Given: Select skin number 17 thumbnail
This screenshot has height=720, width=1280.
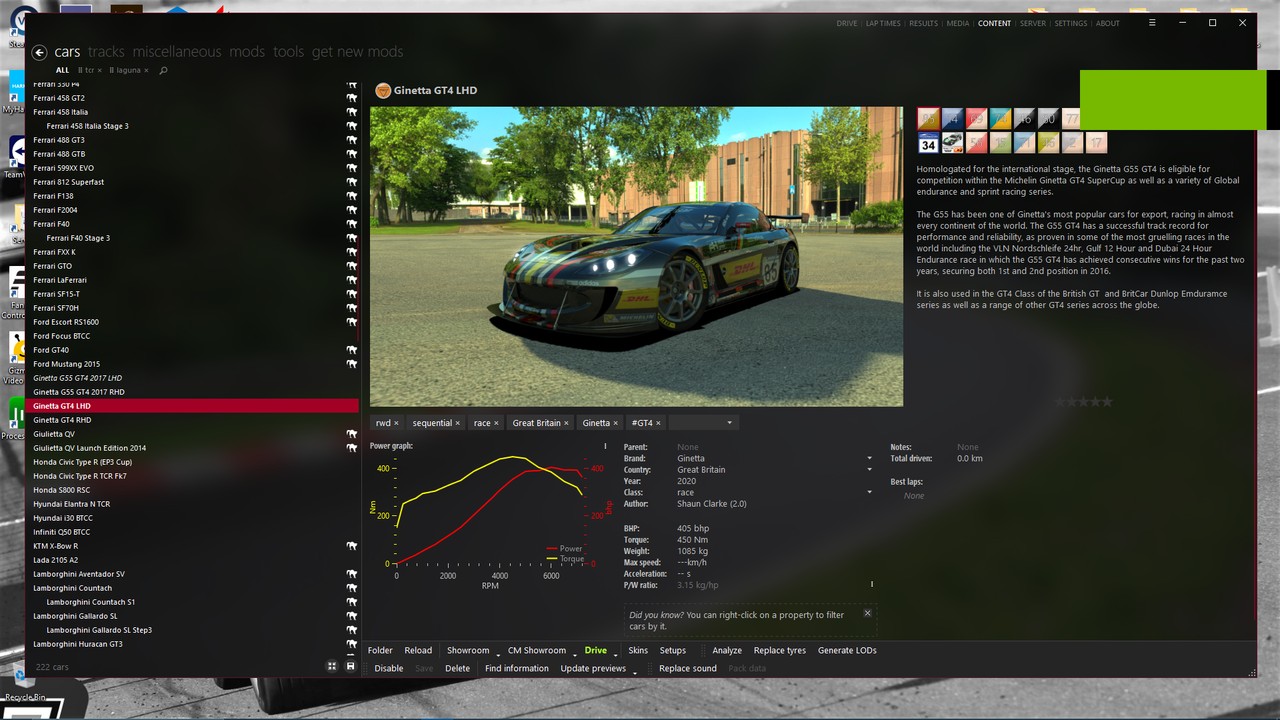Looking at the screenshot, I should (x=1096, y=143).
